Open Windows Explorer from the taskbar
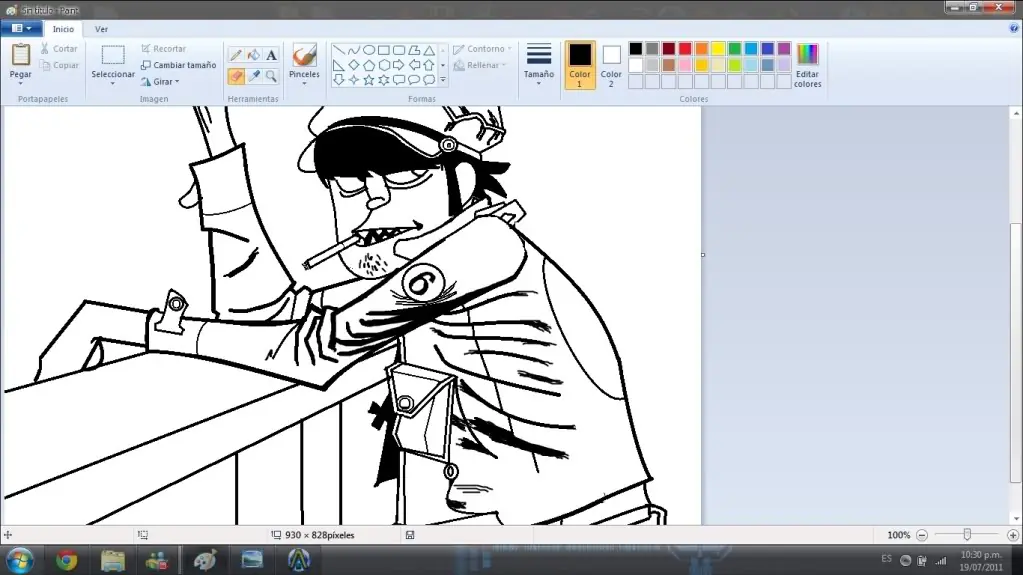The image size is (1023, 575). click(113, 560)
